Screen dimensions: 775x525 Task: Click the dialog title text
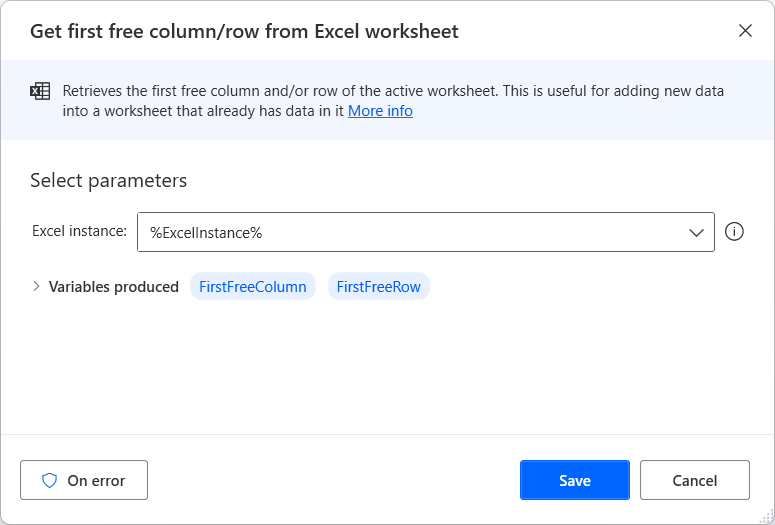click(244, 31)
